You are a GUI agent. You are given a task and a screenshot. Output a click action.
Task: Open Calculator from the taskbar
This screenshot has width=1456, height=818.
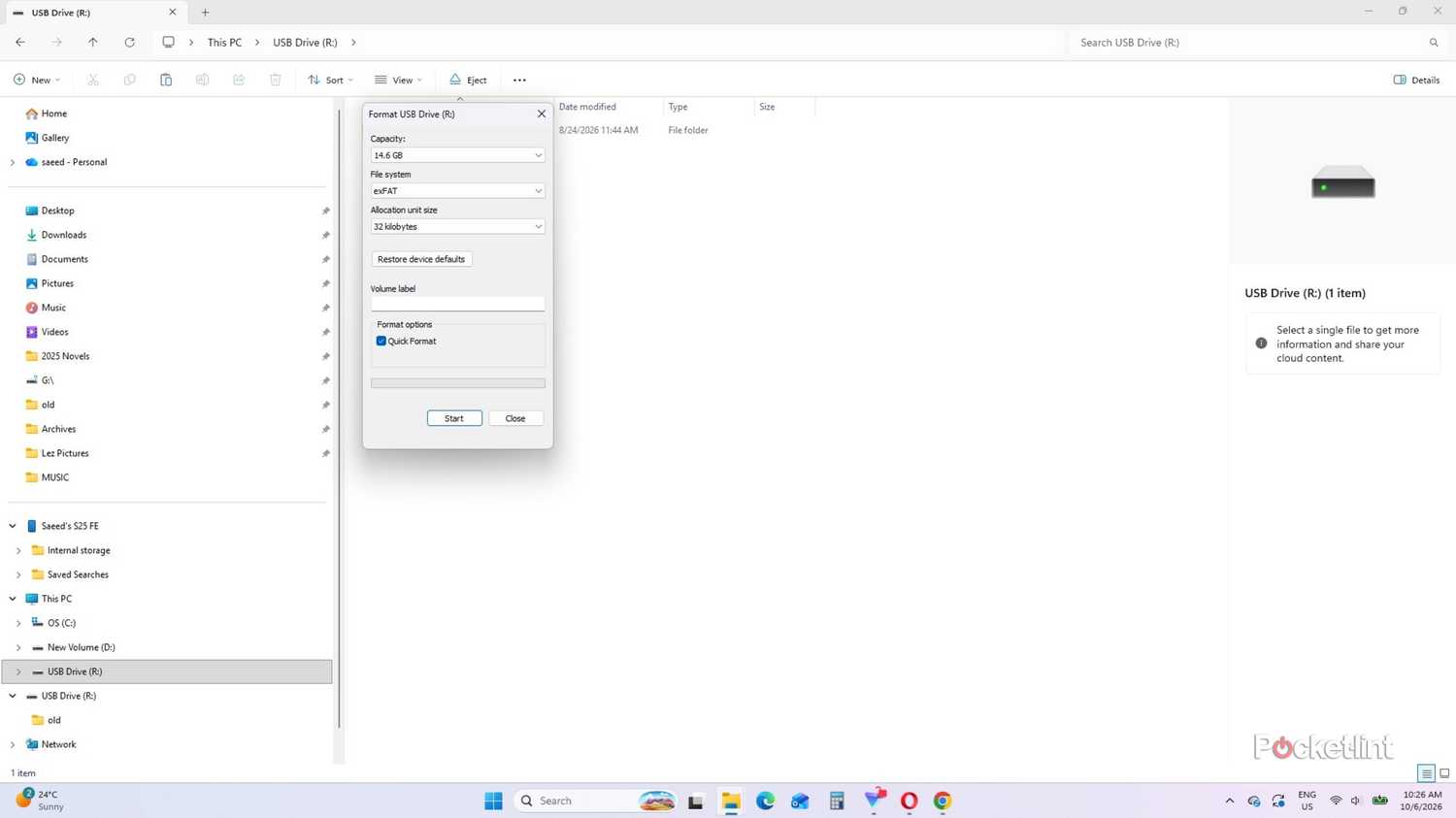coord(837,801)
